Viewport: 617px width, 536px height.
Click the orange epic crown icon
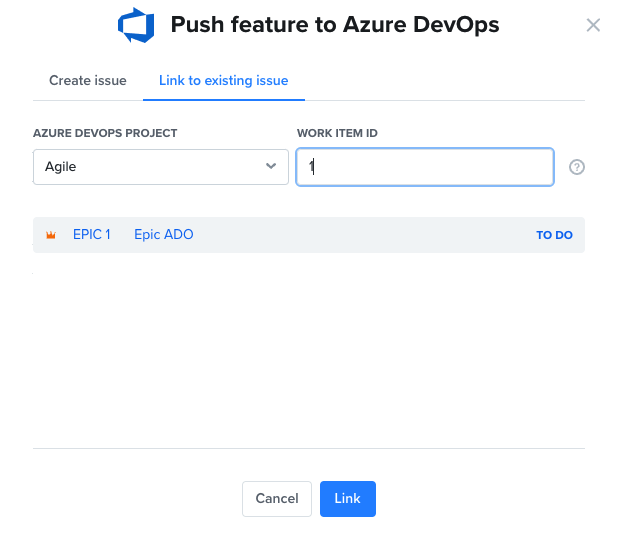(50, 235)
